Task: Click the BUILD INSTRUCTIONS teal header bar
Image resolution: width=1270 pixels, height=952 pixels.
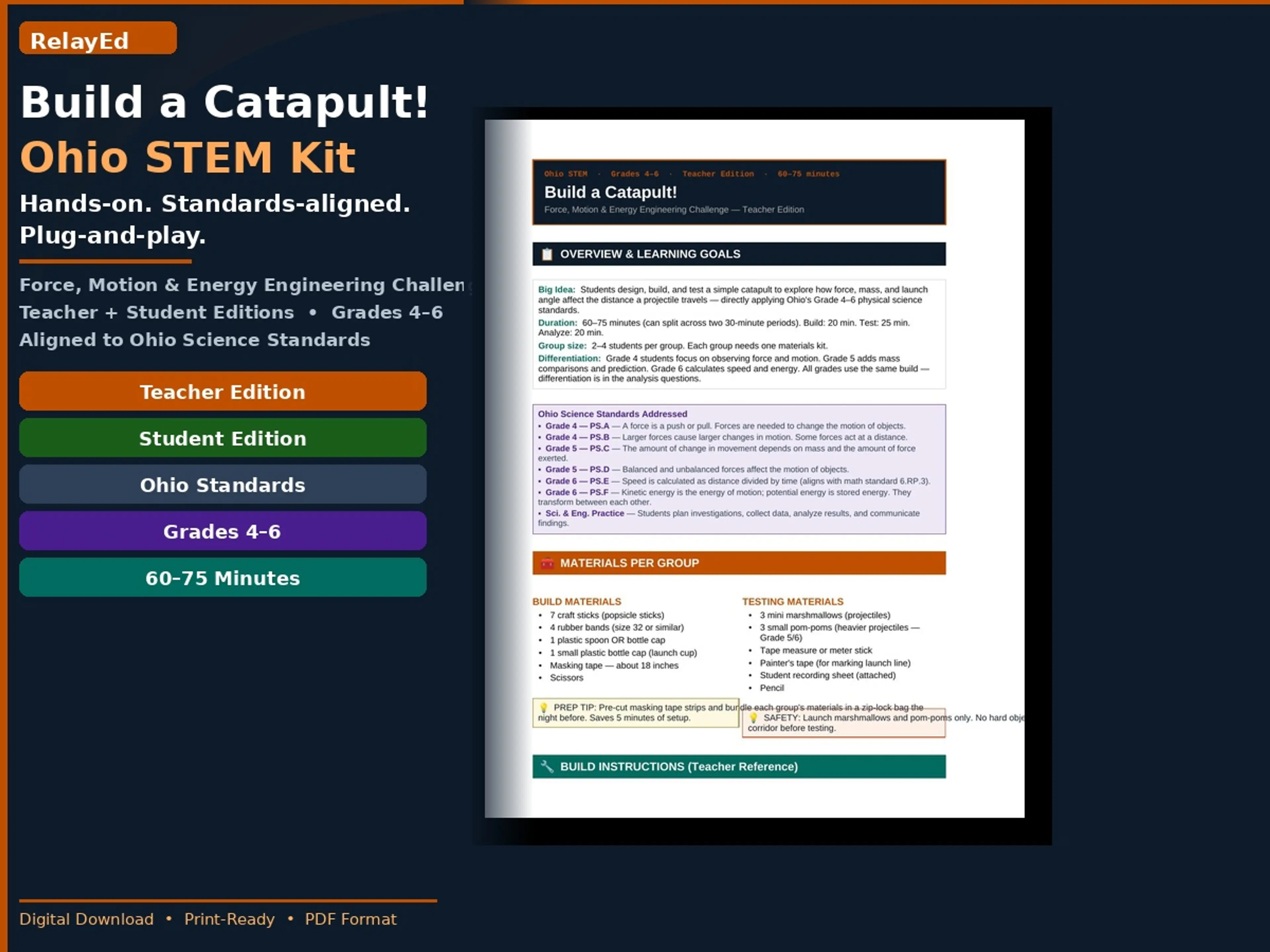Action: pyautogui.click(x=738, y=767)
